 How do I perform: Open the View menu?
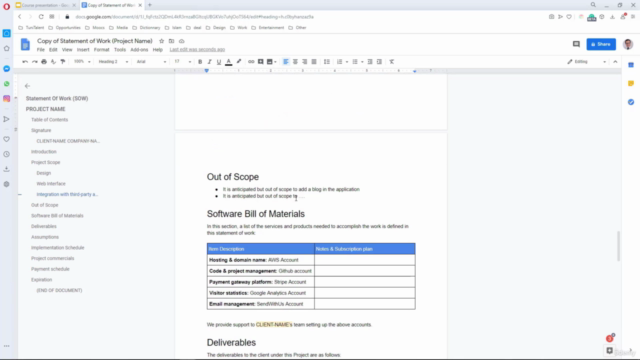[67, 50]
